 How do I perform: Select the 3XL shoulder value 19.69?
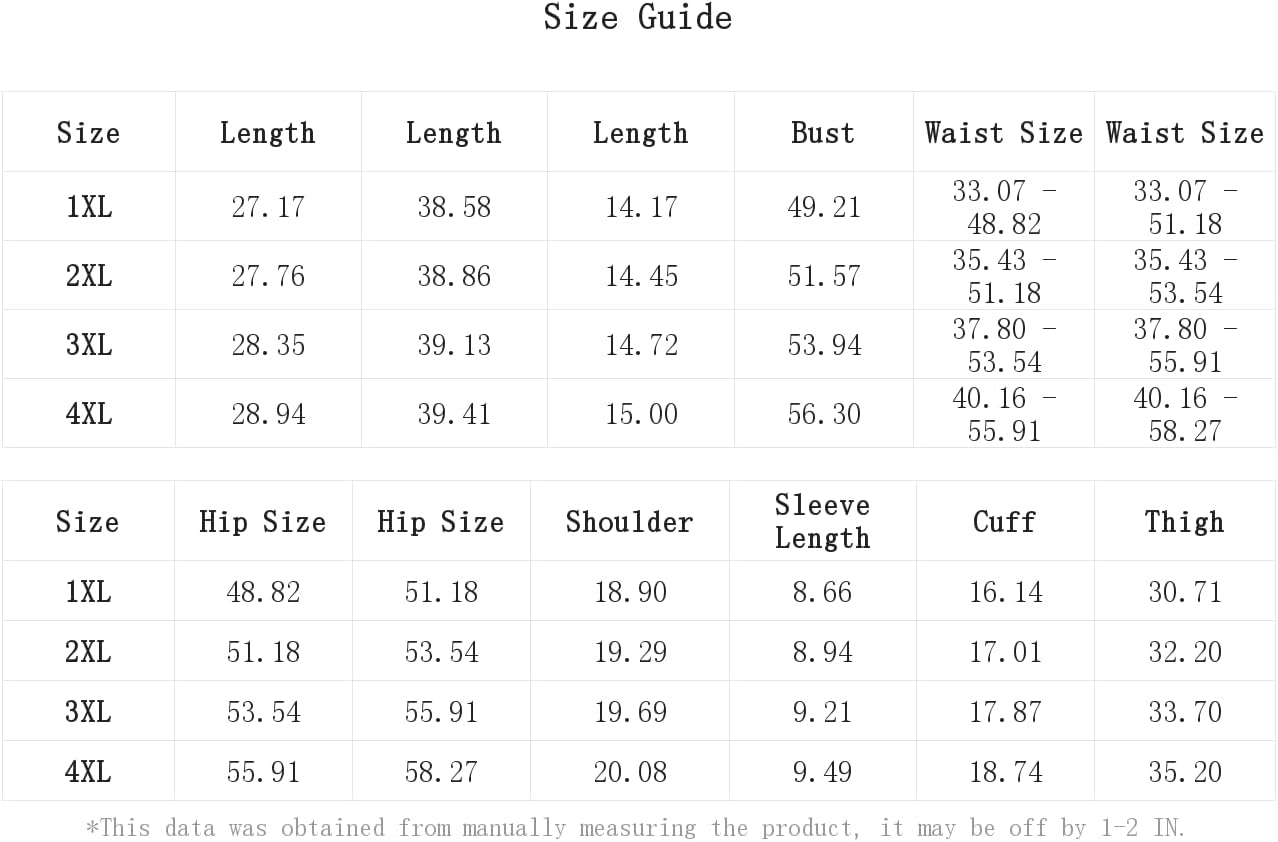630,712
